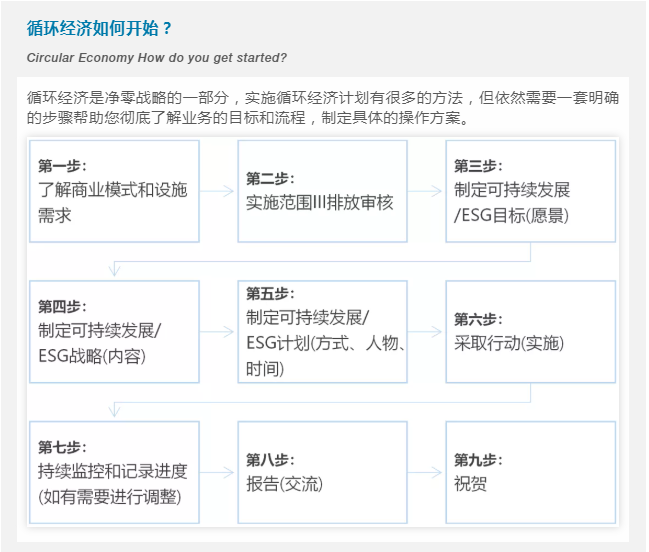Select the 第八步 box 报告(交流)
Image resolution: width=649 pixels, height=552 pixels.
click(x=322, y=473)
